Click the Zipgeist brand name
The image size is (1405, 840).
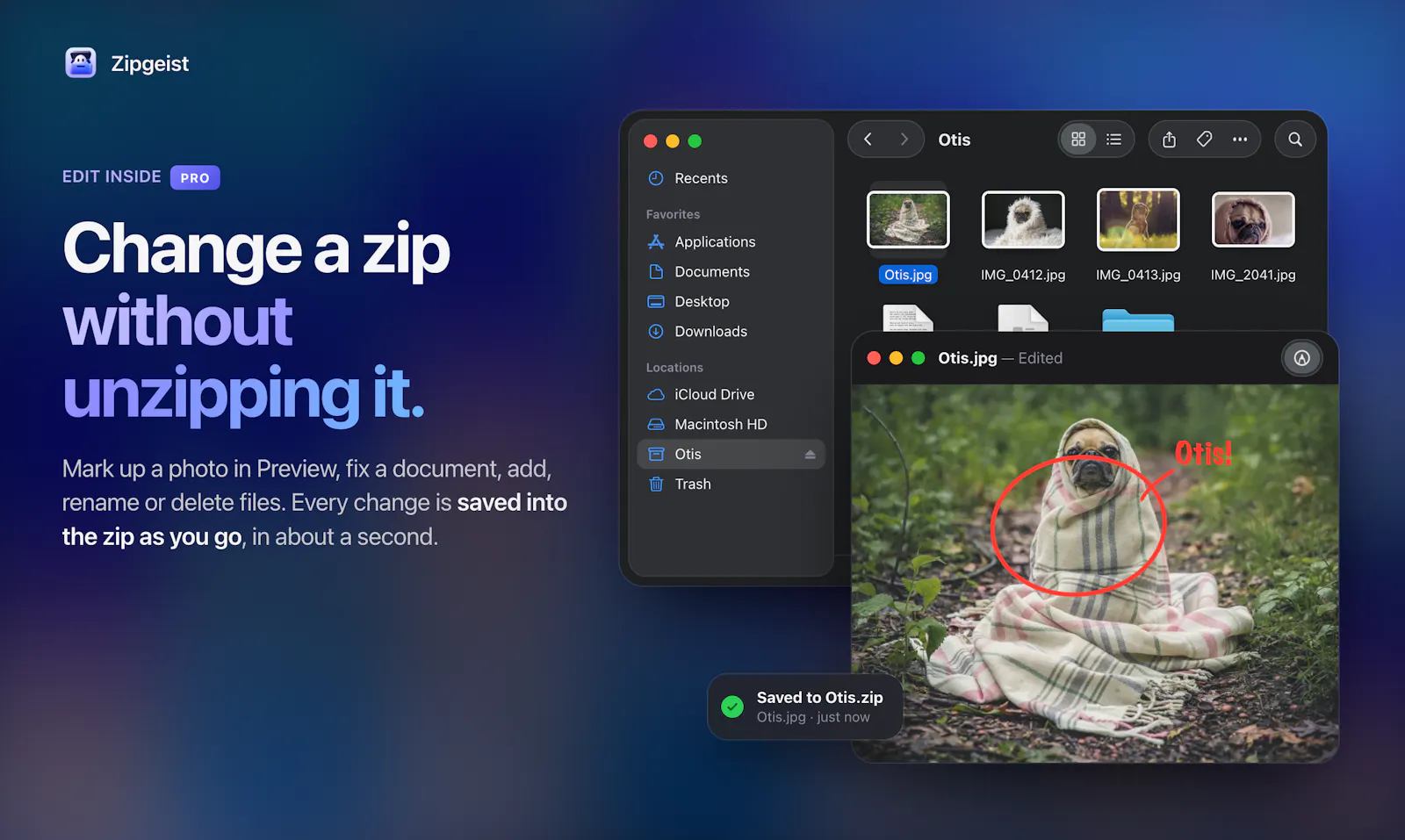pyautogui.click(x=149, y=63)
